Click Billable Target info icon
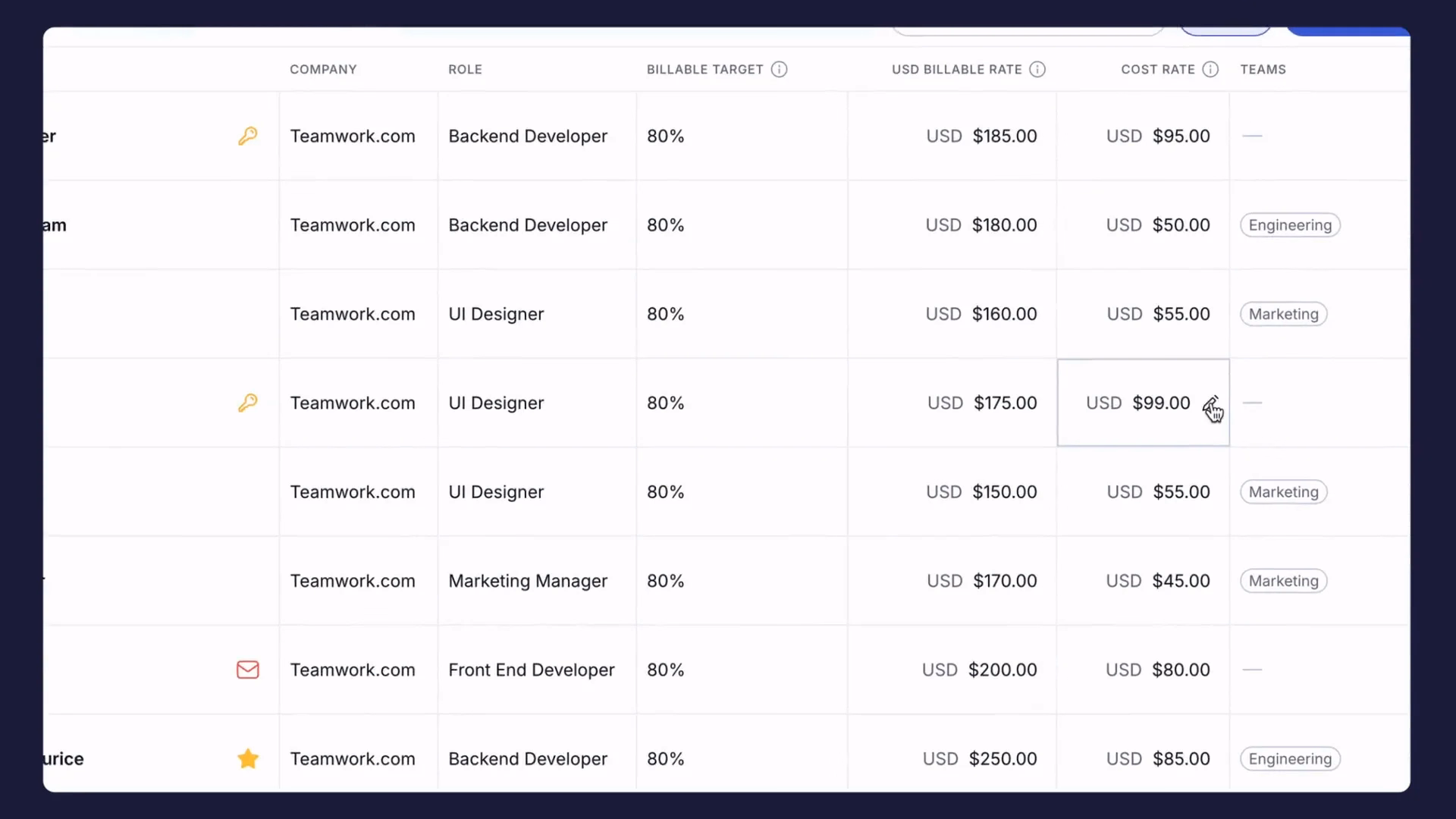This screenshot has width=1456, height=819. pyautogui.click(x=779, y=70)
